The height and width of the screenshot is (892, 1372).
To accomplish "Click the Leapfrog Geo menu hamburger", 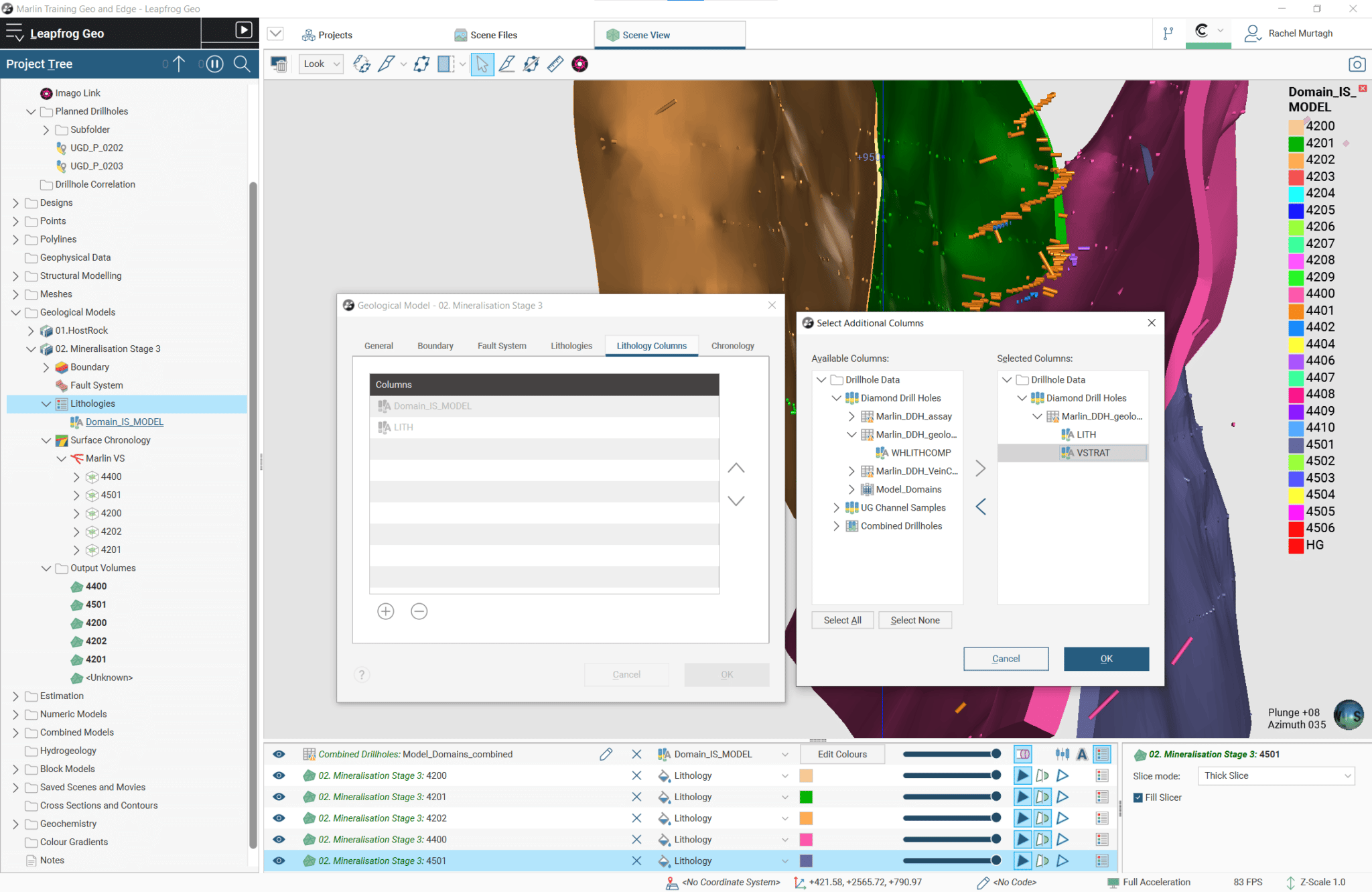I will click(14, 33).
